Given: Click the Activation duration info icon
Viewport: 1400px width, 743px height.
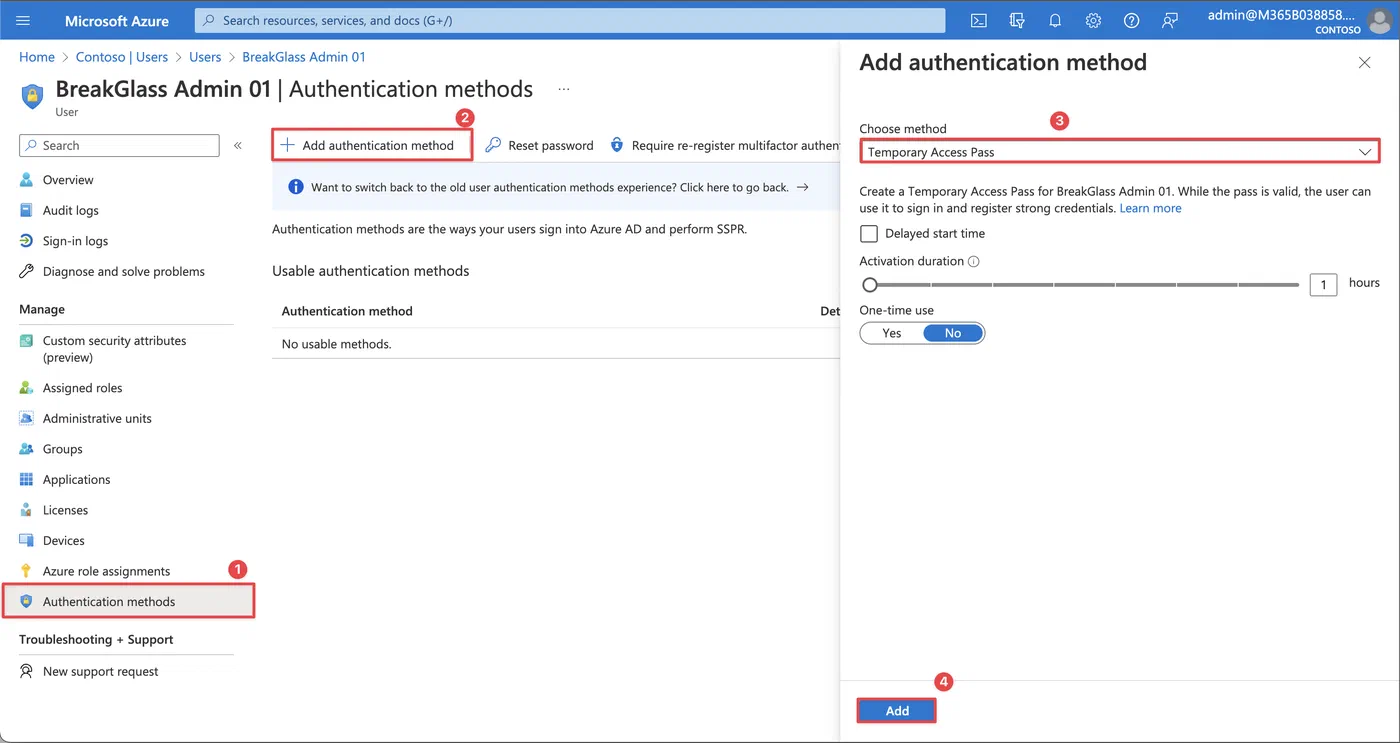Looking at the screenshot, I should (974, 261).
